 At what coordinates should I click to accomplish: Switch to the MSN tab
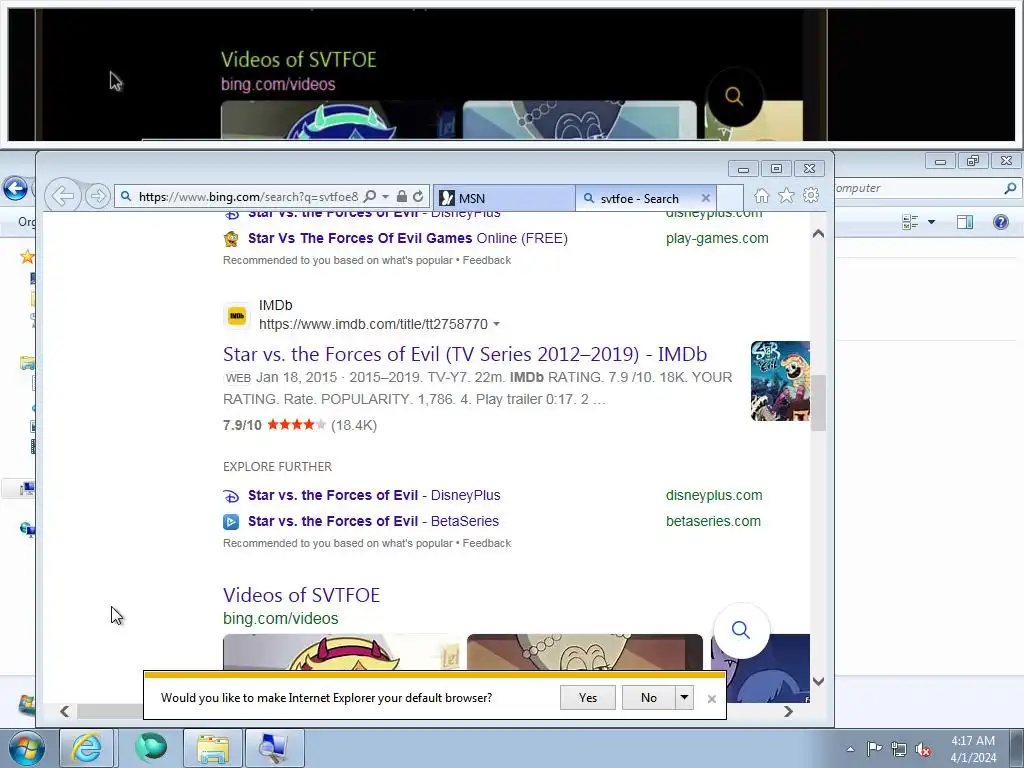(504, 198)
